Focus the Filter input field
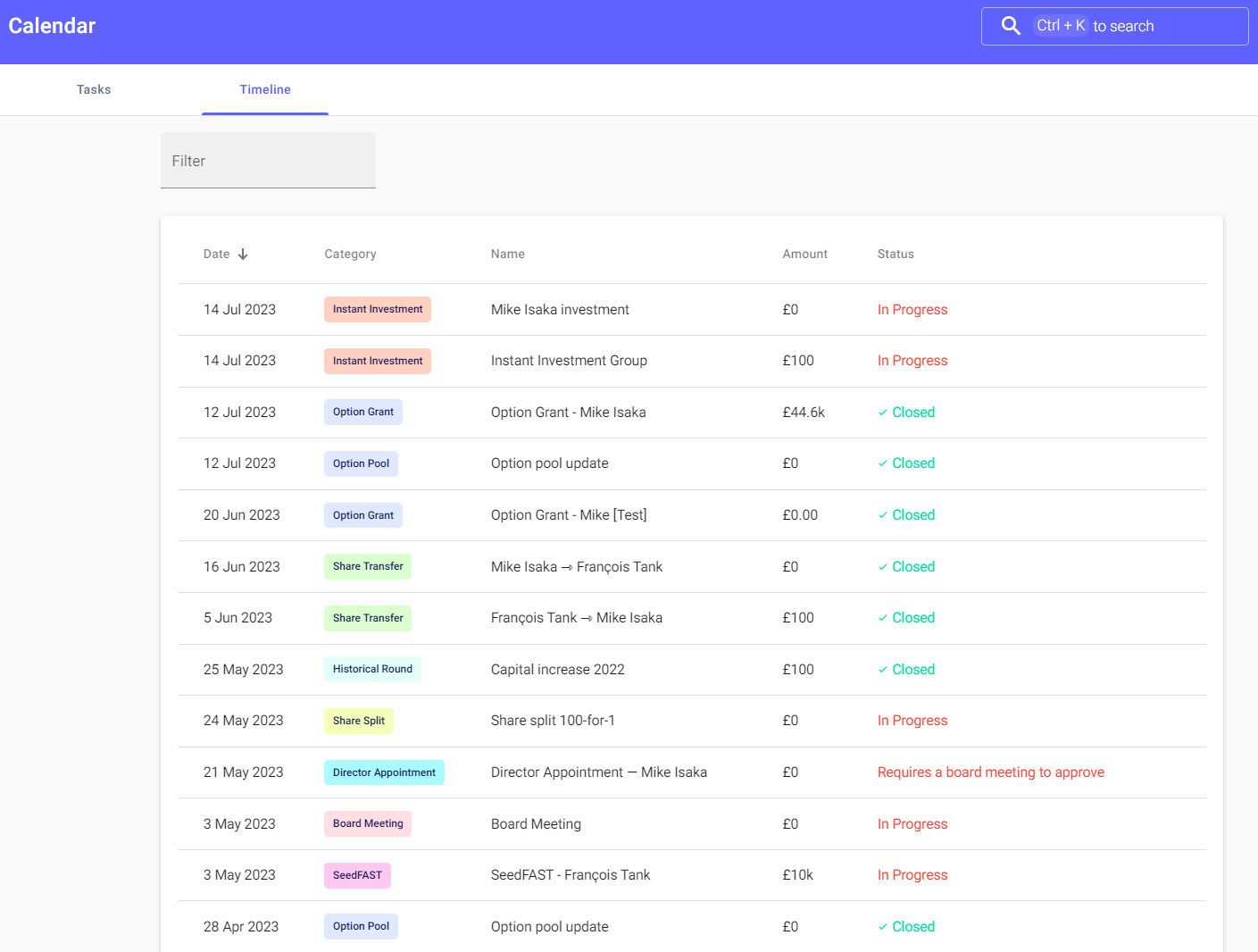 tap(268, 161)
